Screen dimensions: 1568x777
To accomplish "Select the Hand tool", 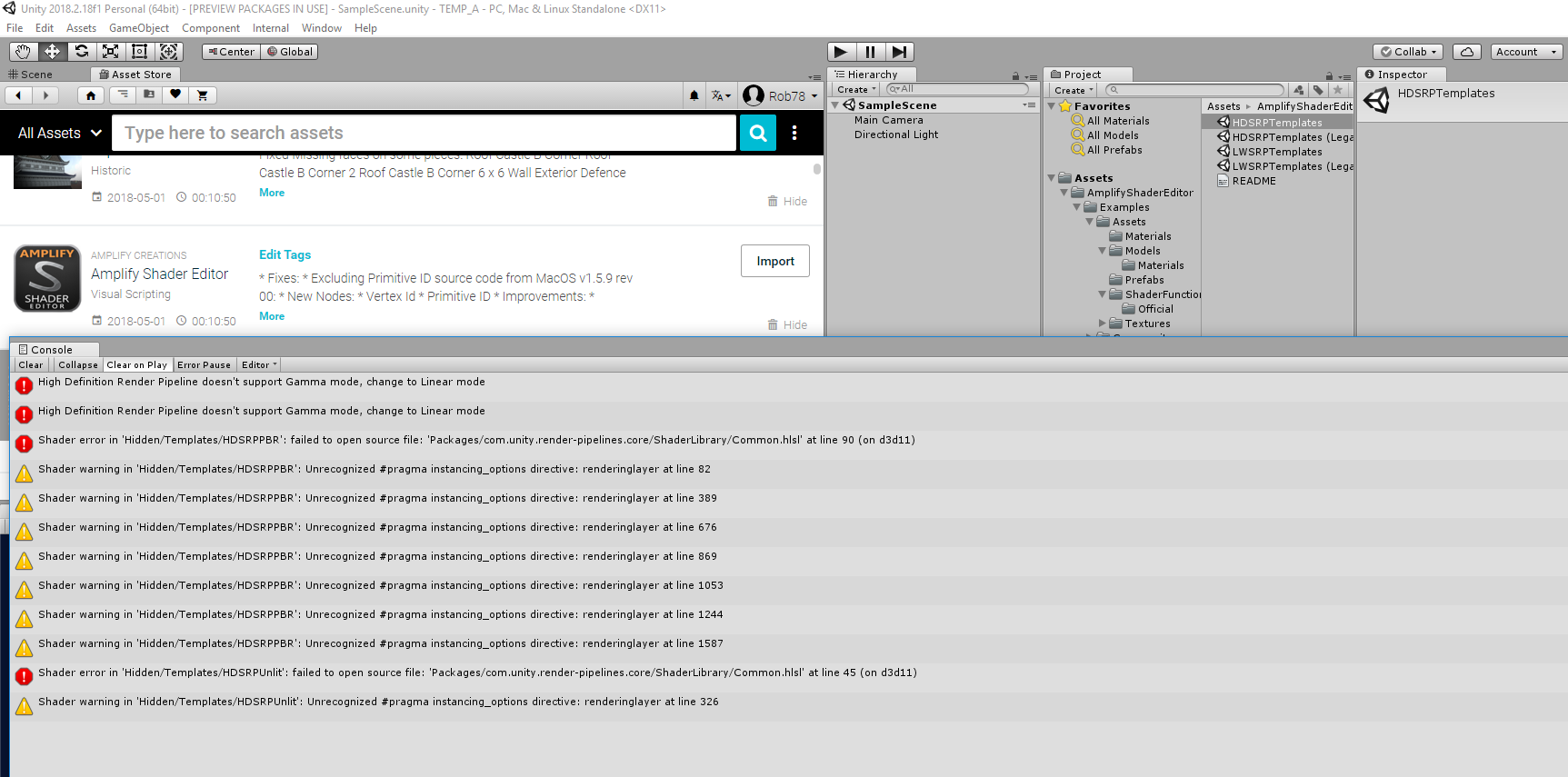I will (23, 52).
